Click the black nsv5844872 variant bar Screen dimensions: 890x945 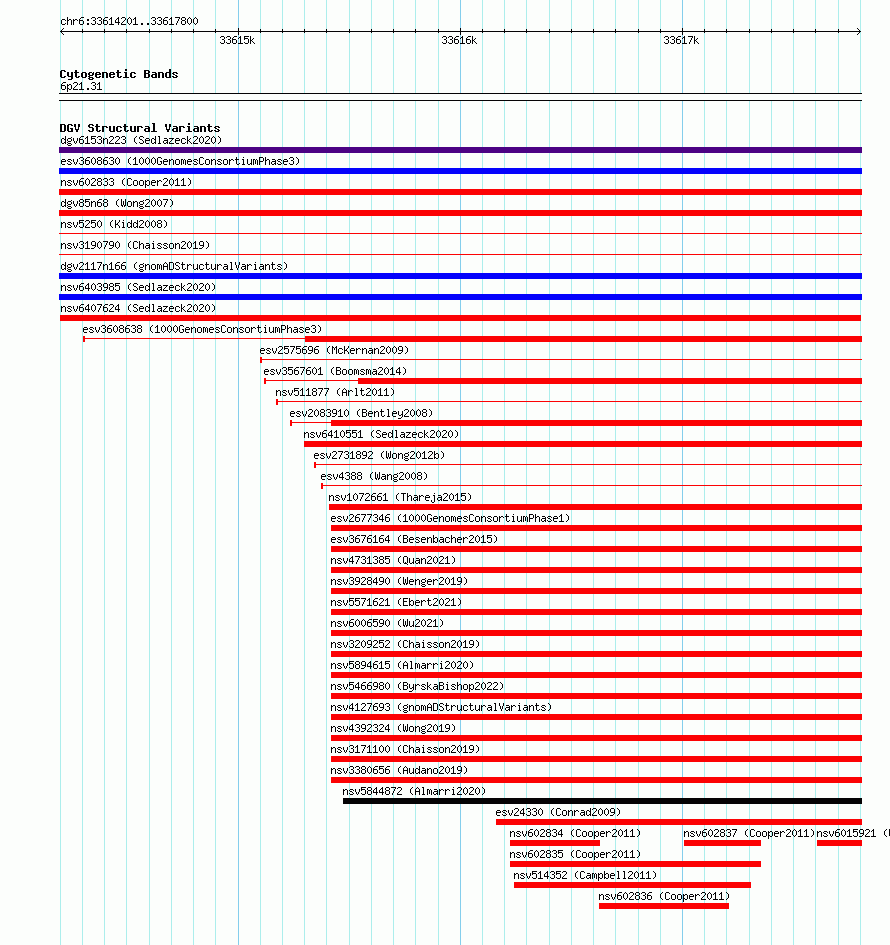tap(603, 802)
